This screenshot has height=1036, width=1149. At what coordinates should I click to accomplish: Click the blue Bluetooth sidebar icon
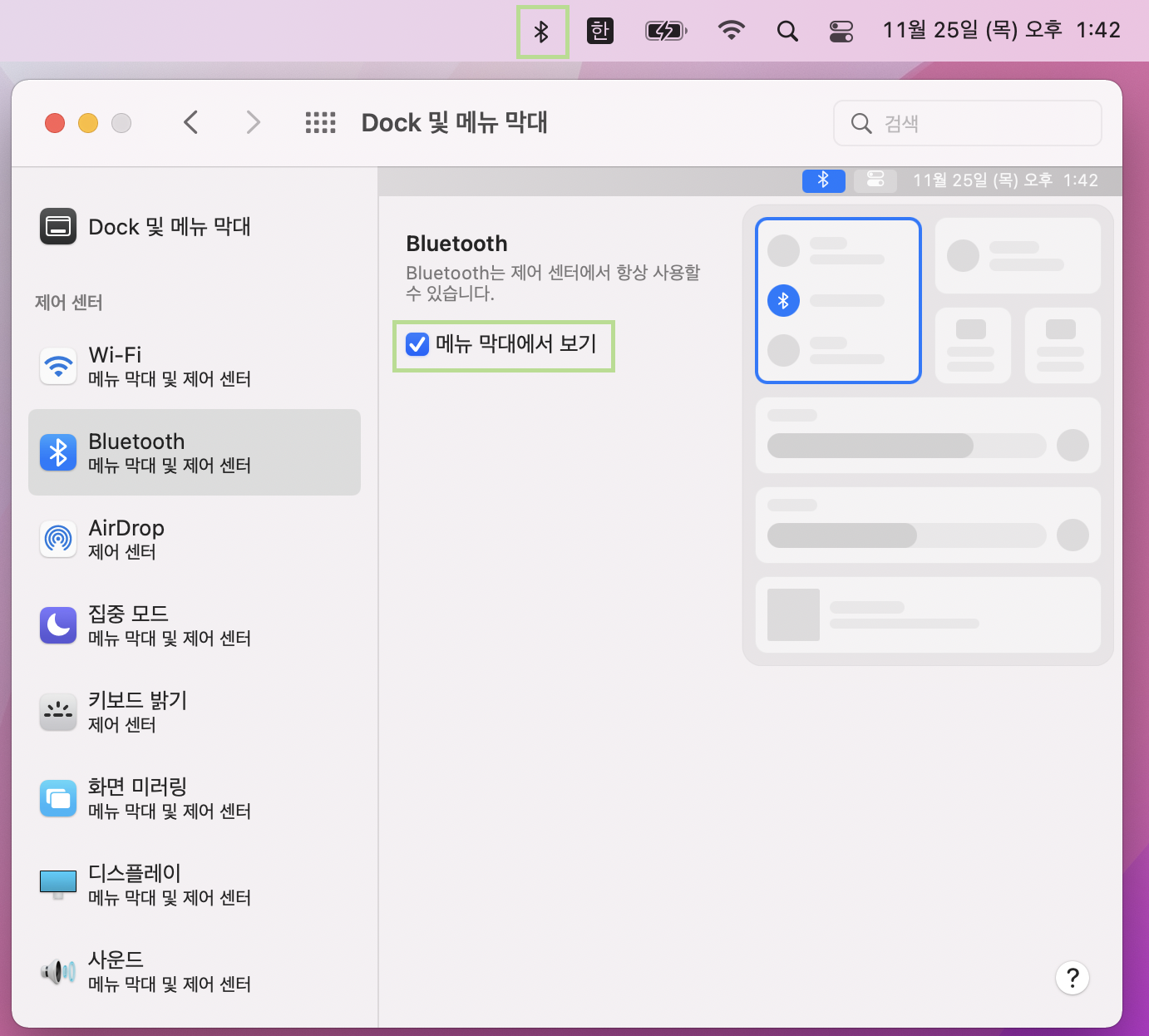58,452
